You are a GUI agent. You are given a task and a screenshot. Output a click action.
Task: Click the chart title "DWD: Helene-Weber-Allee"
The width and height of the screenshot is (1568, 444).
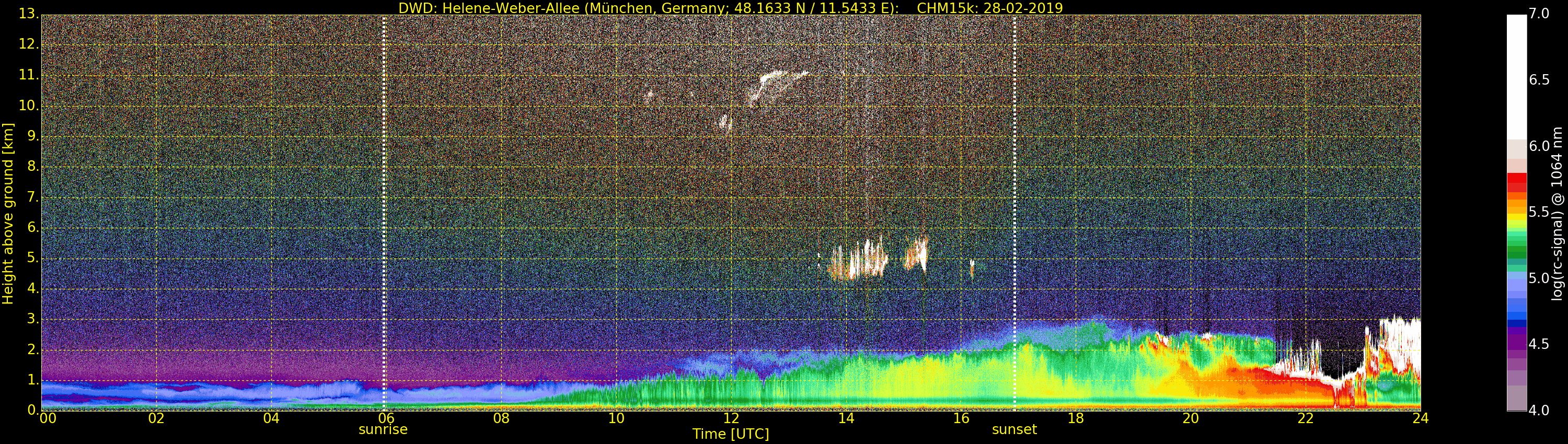[x=489, y=8]
